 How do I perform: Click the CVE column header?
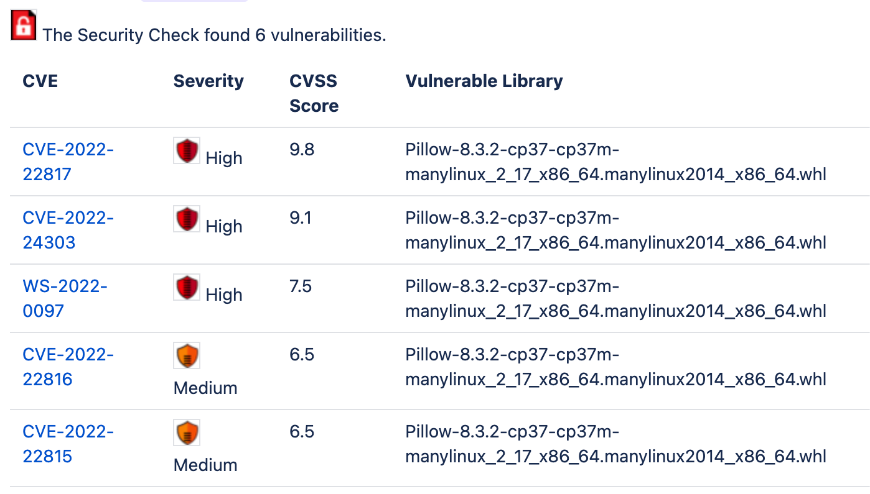point(40,81)
